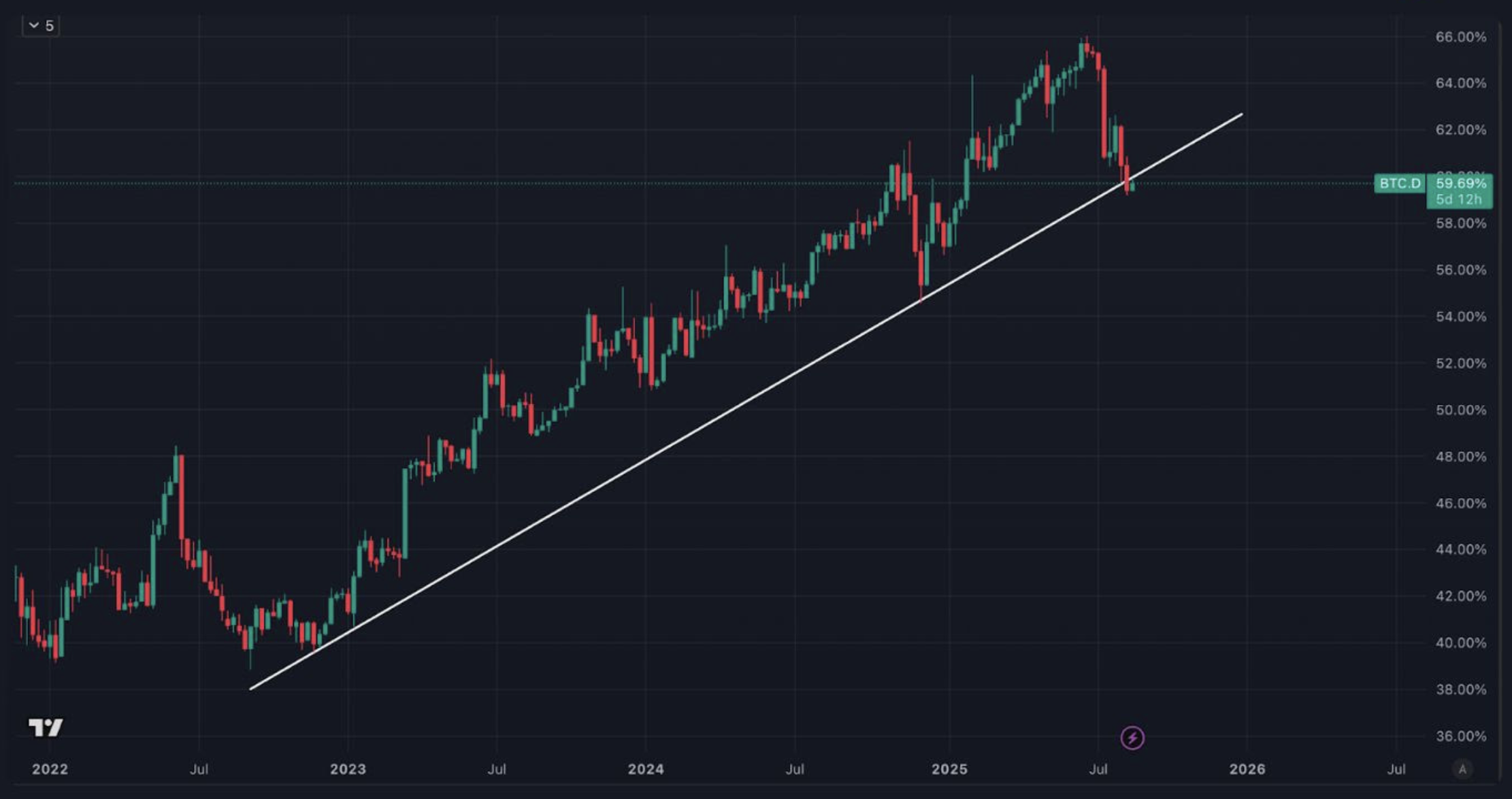The height and width of the screenshot is (799, 1512).
Task: Click the 44.00% price axis label
Action: (1461, 549)
